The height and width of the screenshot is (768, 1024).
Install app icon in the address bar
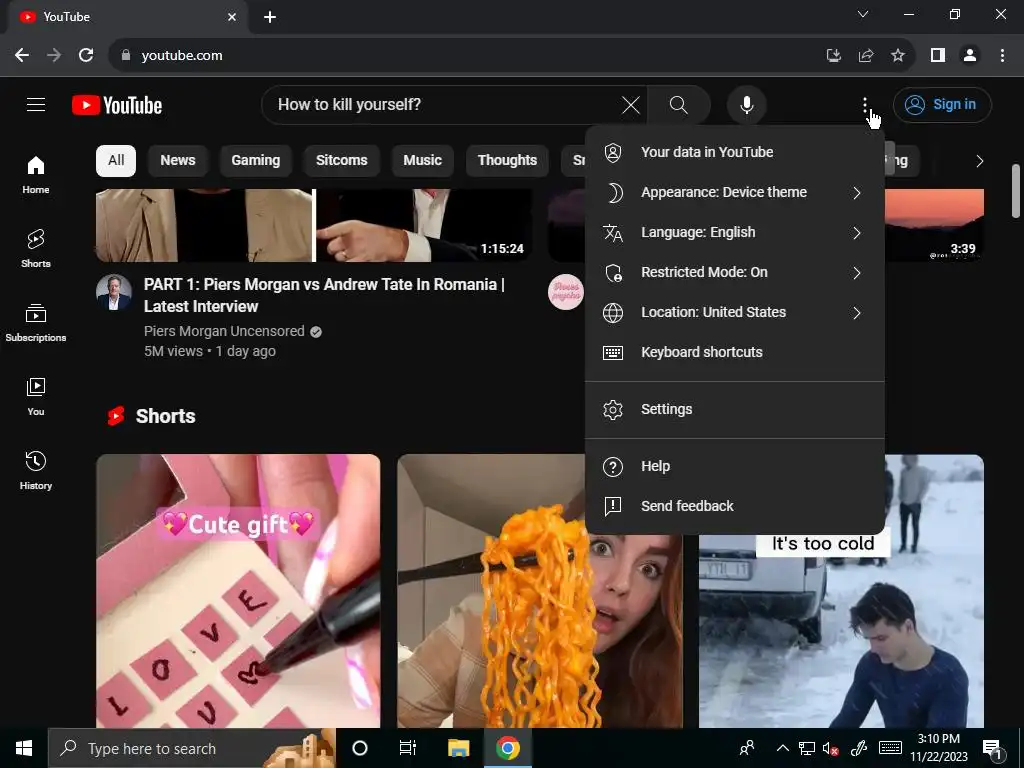[x=833, y=56]
